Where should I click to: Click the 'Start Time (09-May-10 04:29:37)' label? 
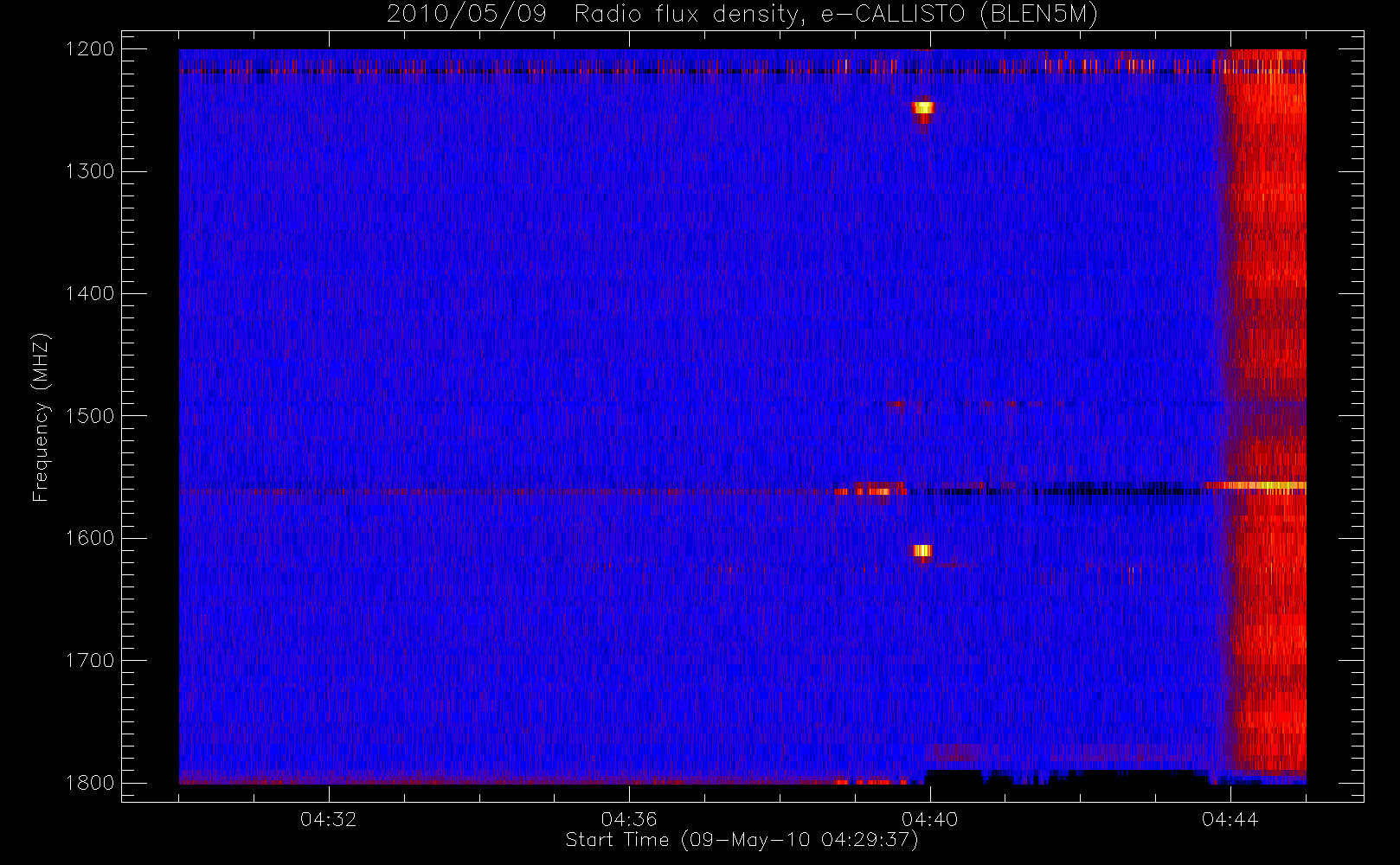[742, 840]
